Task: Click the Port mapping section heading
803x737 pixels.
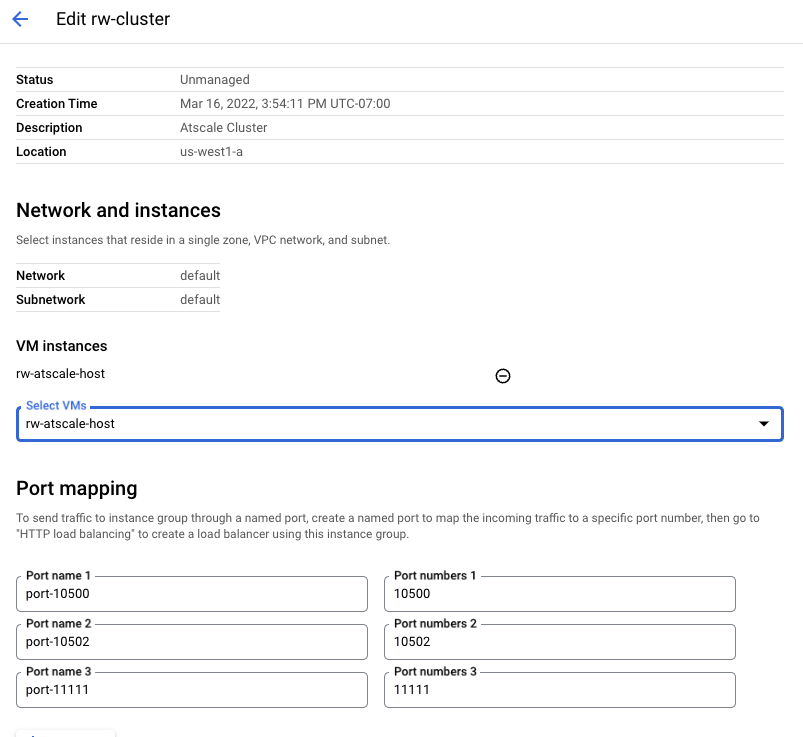Action: tap(77, 489)
